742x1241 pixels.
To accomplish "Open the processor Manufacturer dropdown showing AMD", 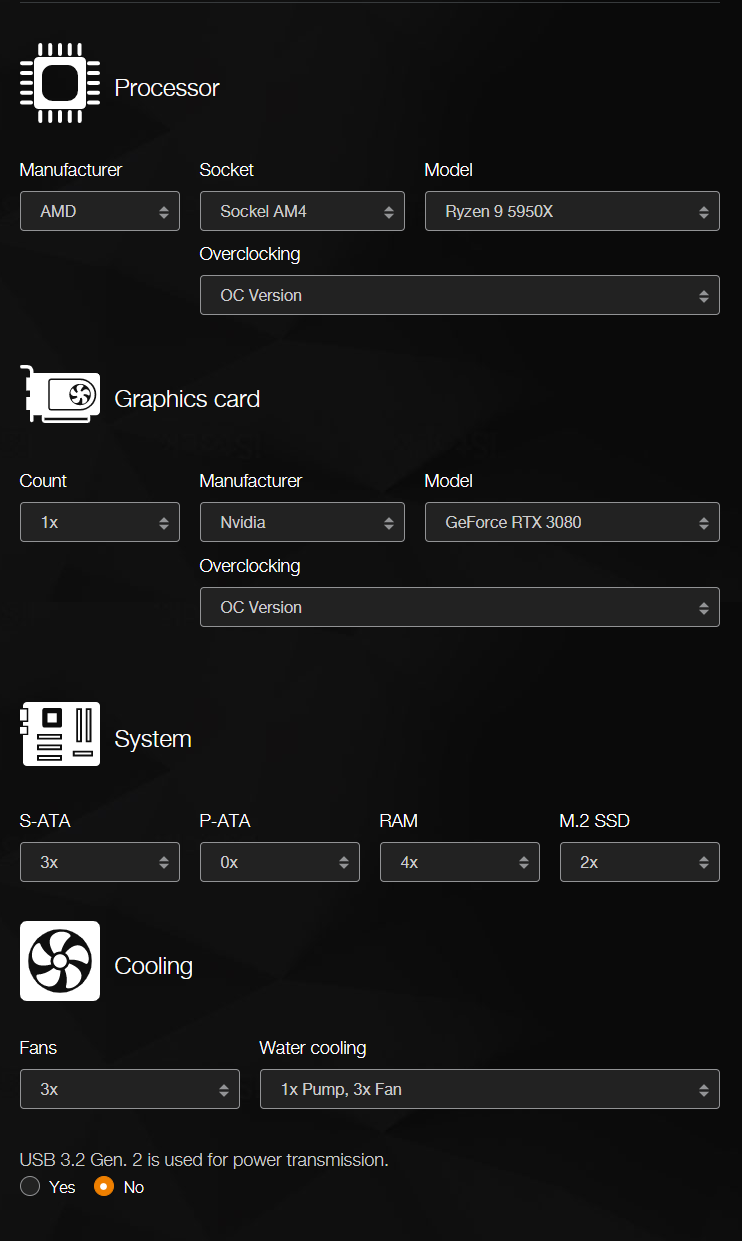I will (100, 211).
